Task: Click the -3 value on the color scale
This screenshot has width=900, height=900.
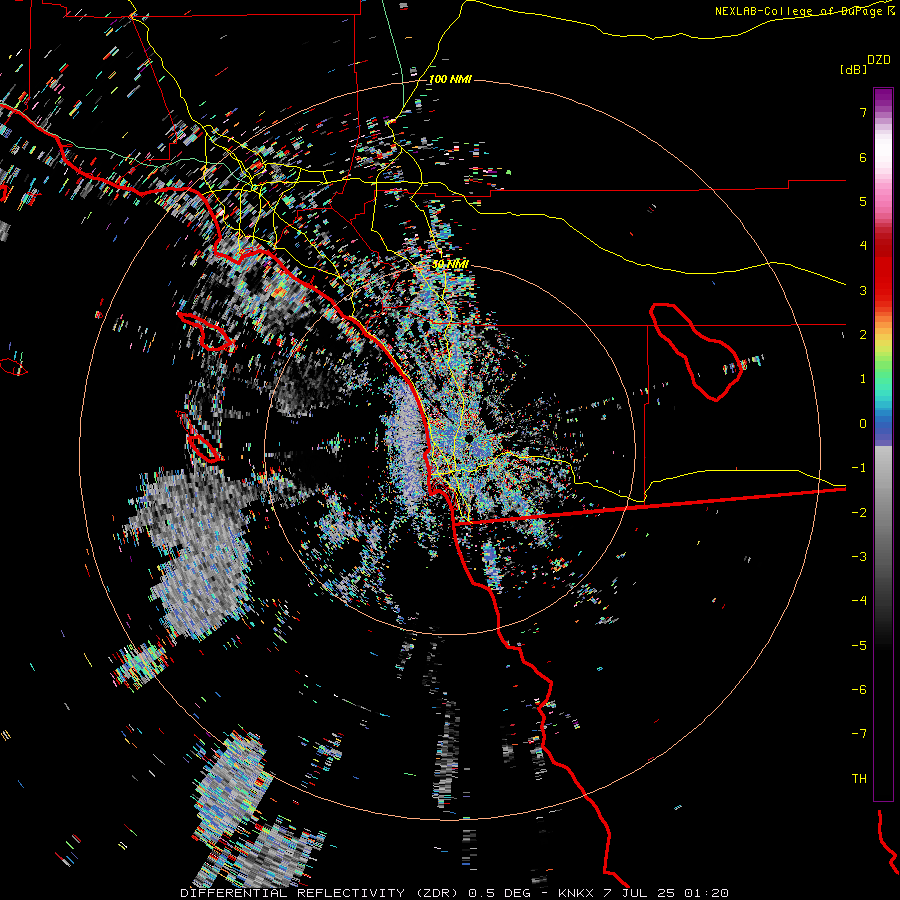Action: (859, 557)
